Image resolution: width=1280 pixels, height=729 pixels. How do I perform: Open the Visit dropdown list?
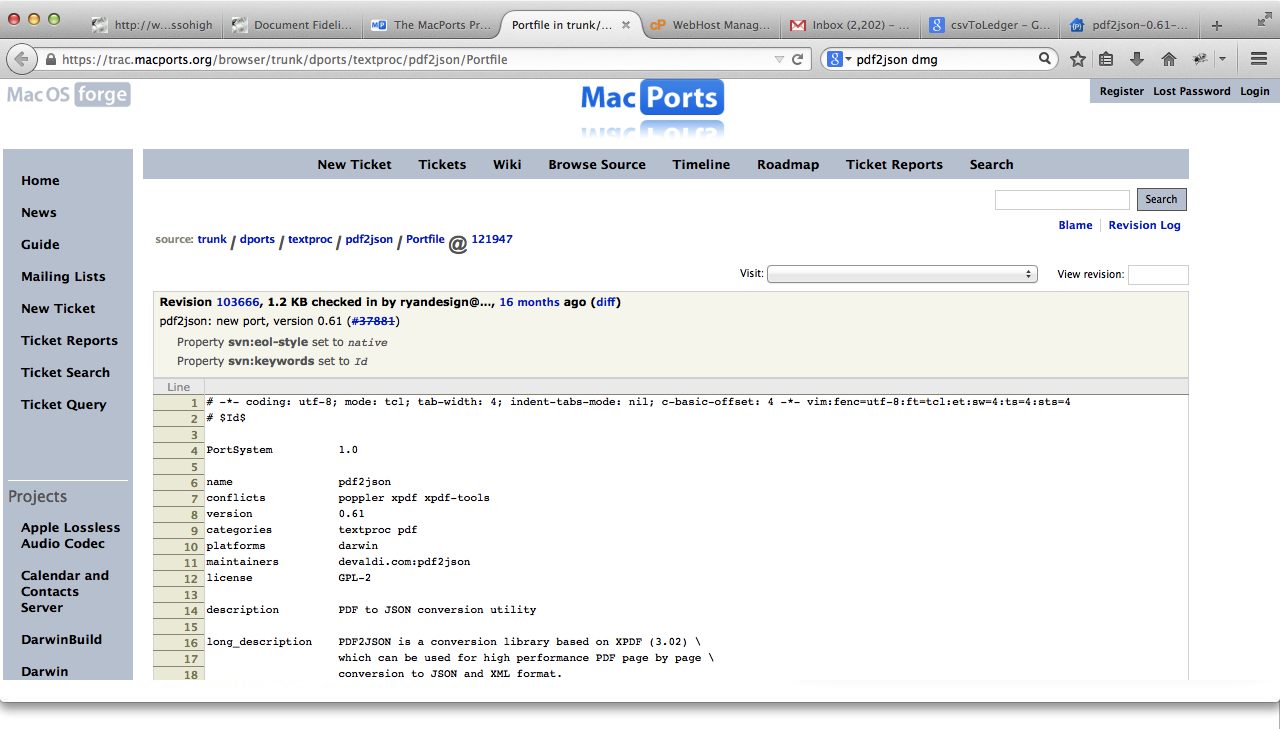pyautogui.click(x=902, y=274)
